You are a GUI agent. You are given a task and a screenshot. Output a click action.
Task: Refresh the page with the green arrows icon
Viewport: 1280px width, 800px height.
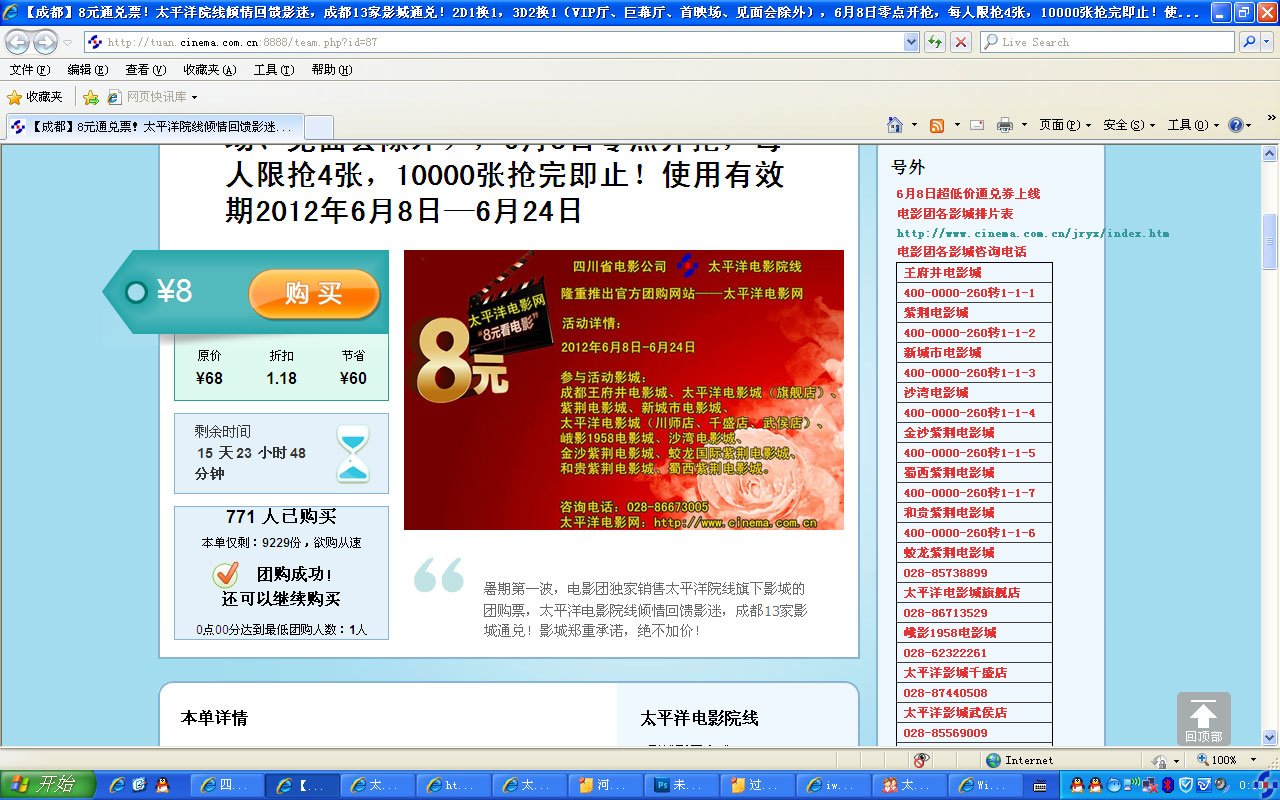click(935, 42)
